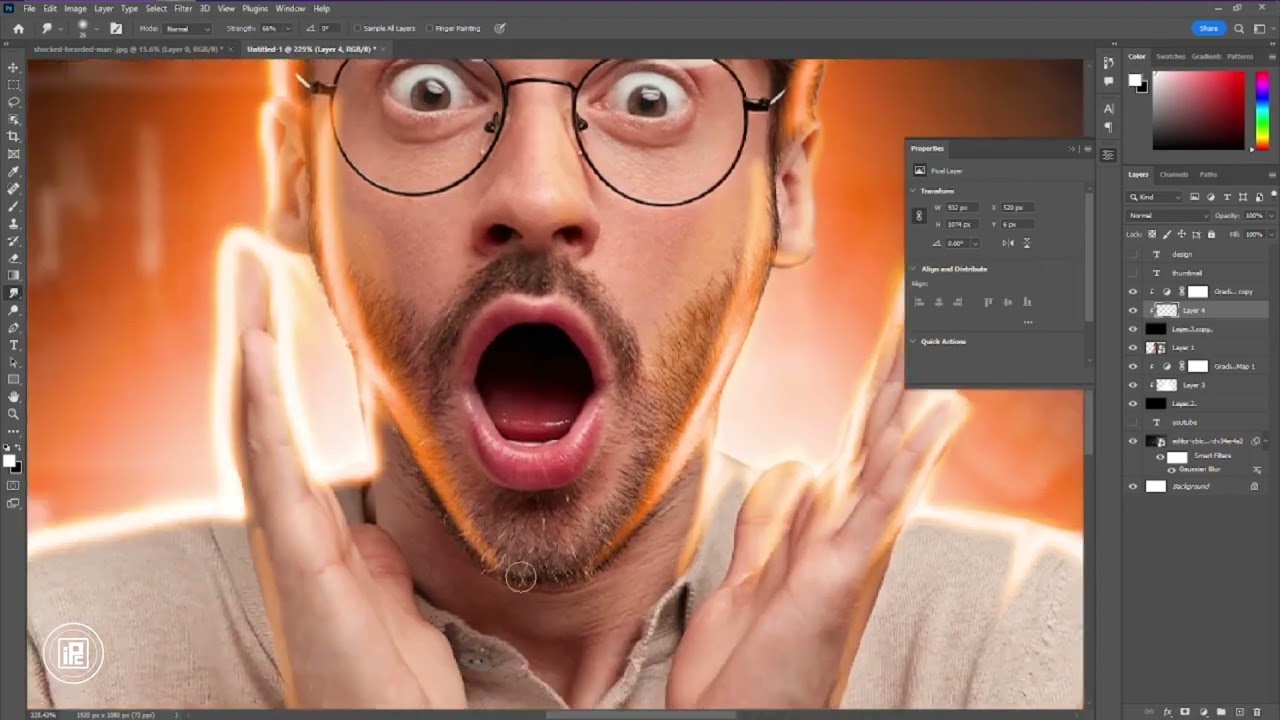
Task: Open the Image menu
Action: pyautogui.click(x=75, y=8)
